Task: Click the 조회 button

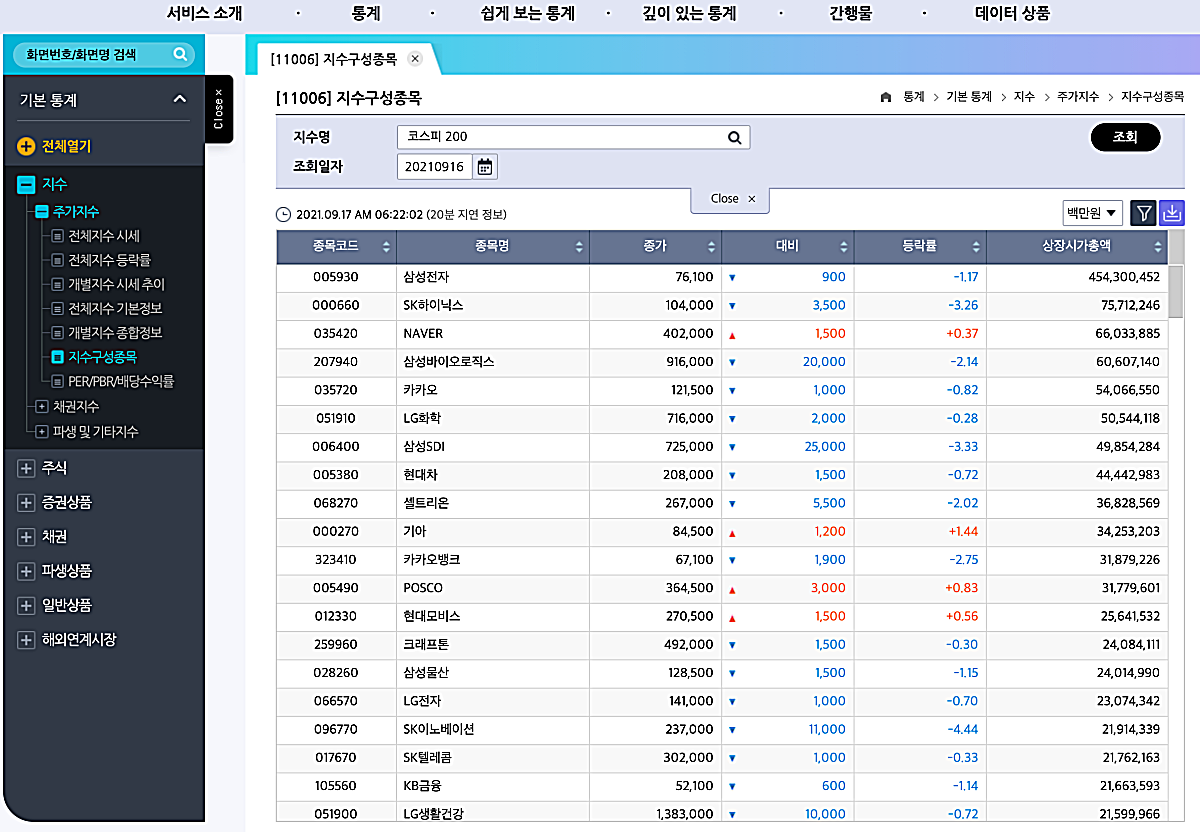Action: pyautogui.click(x=1125, y=137)
